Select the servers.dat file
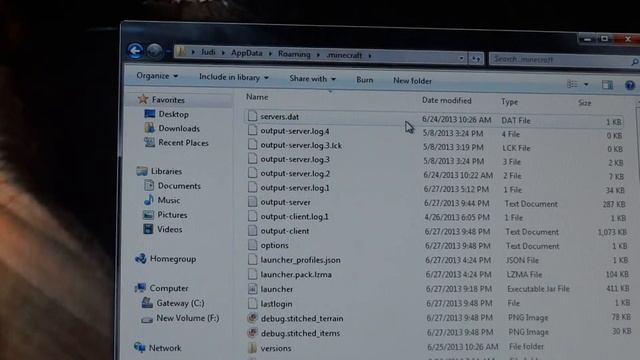Image resolution: width=640 pixels, height=360 pixels. pyautogui.click(x=279, y=117)
